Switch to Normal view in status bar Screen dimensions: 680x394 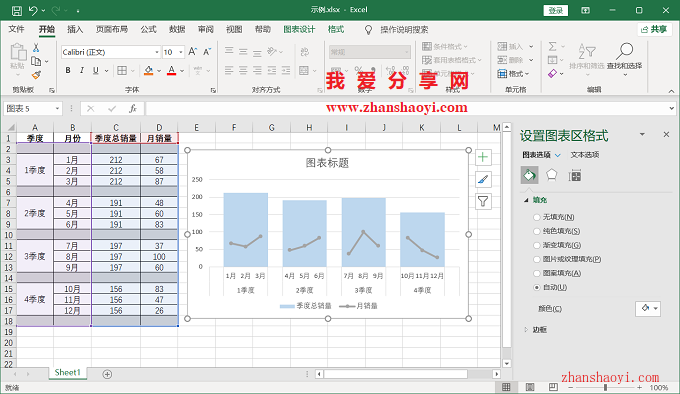(x=506, y=387)
